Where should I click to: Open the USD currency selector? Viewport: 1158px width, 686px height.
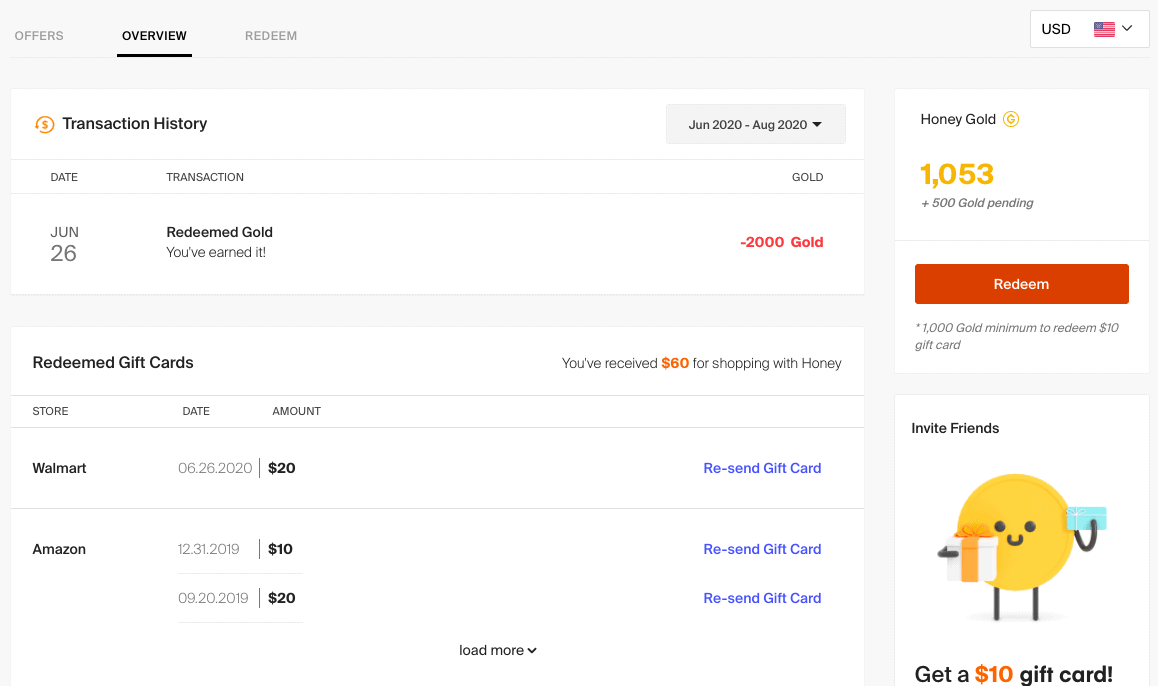[x=1088, y=29]
